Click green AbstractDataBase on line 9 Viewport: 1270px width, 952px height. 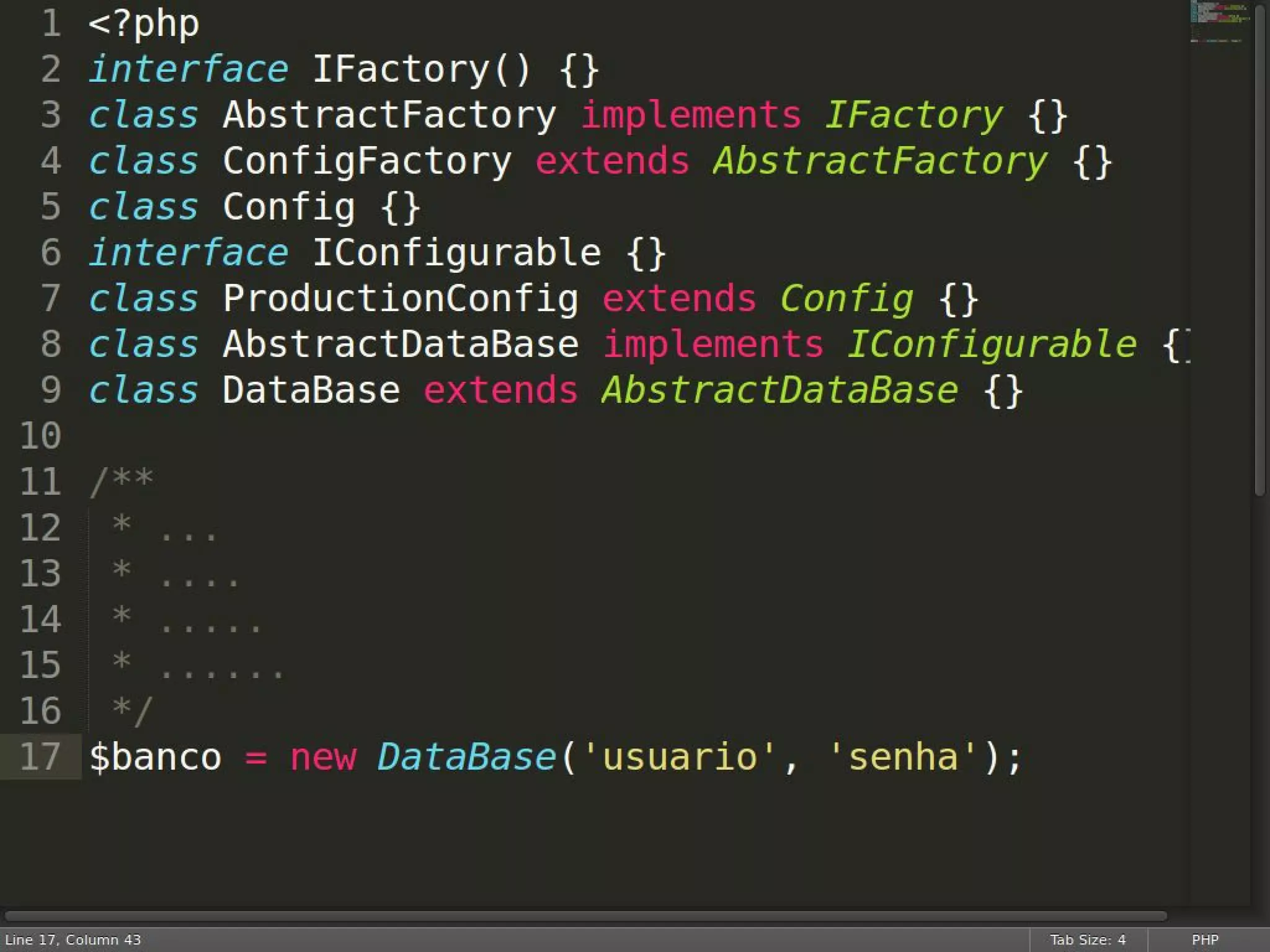pyautogui.click(x=780, y=390)
